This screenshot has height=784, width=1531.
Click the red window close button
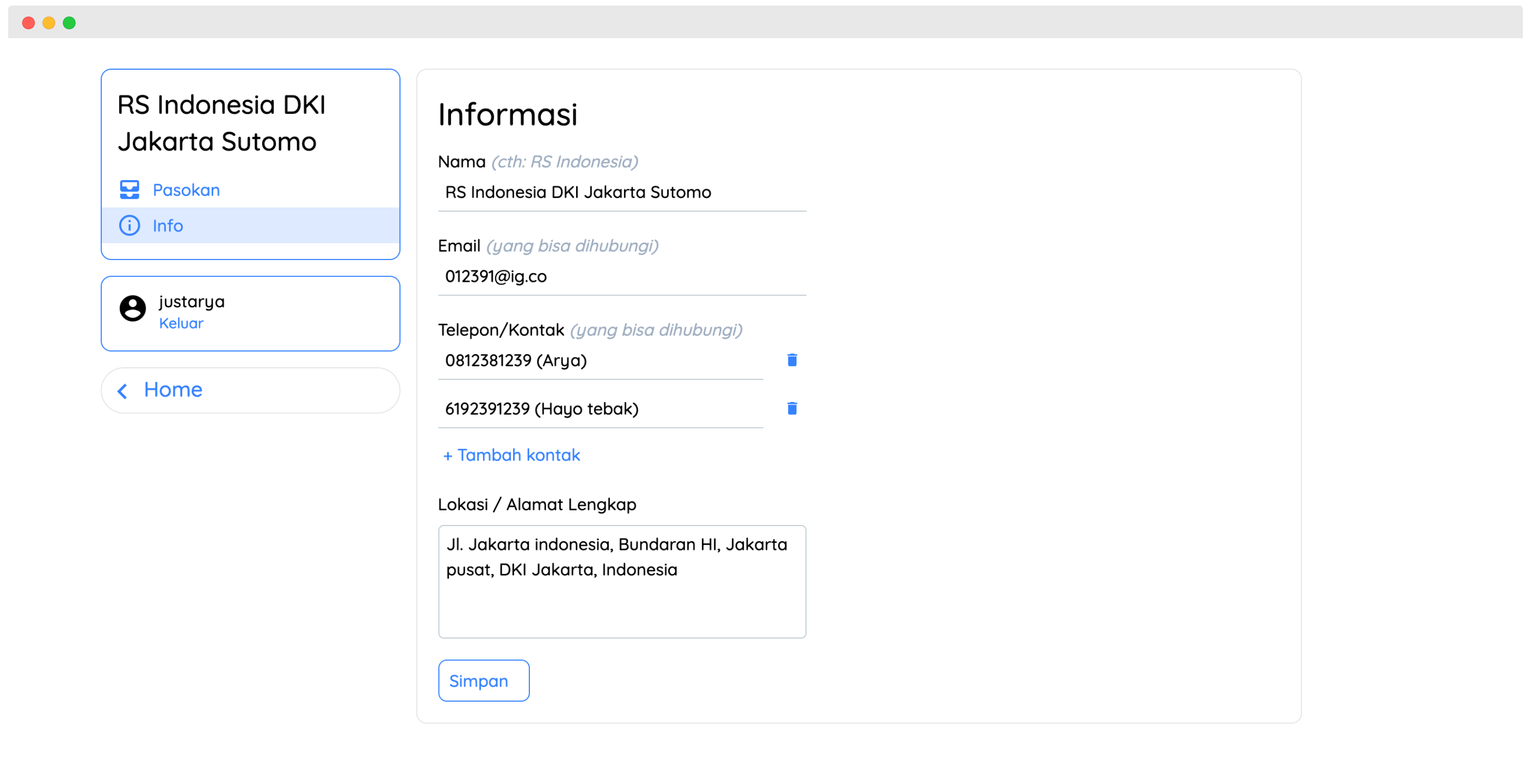[28, 22]
